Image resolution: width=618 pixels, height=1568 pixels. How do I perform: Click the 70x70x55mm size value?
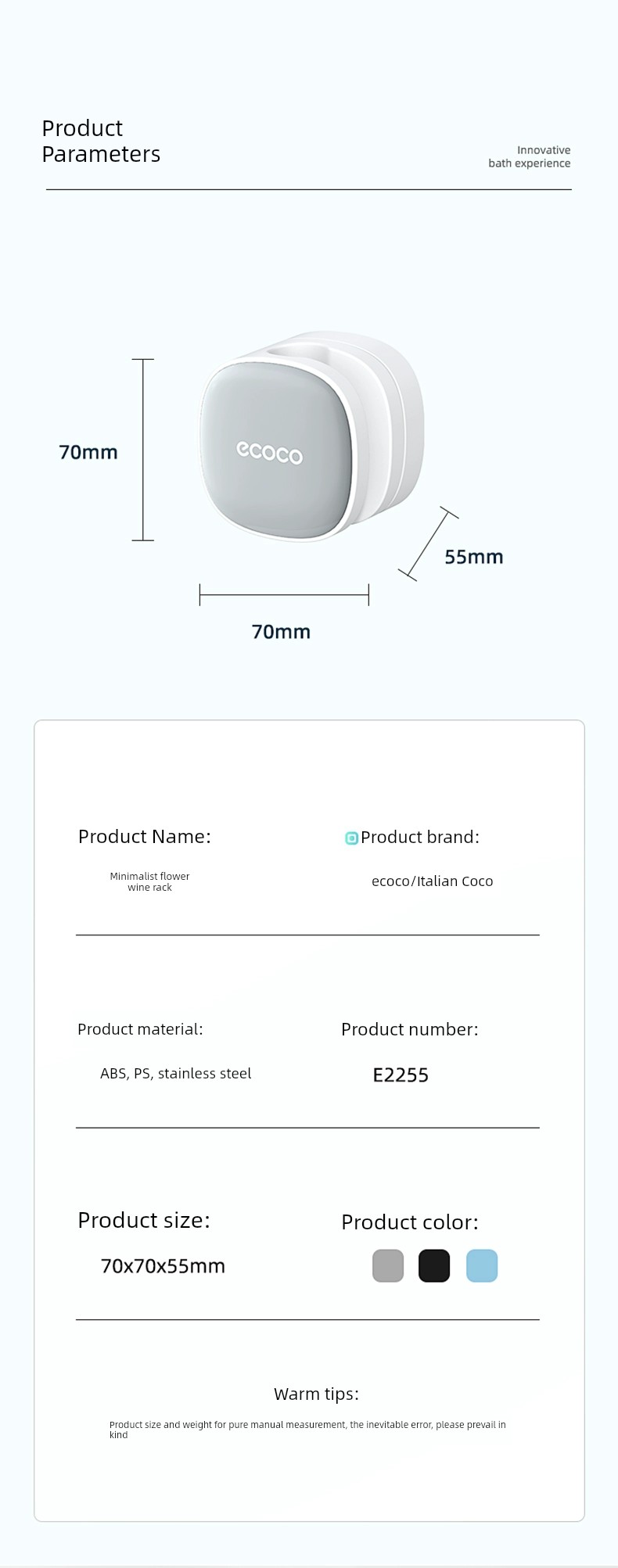(163, 1266)
